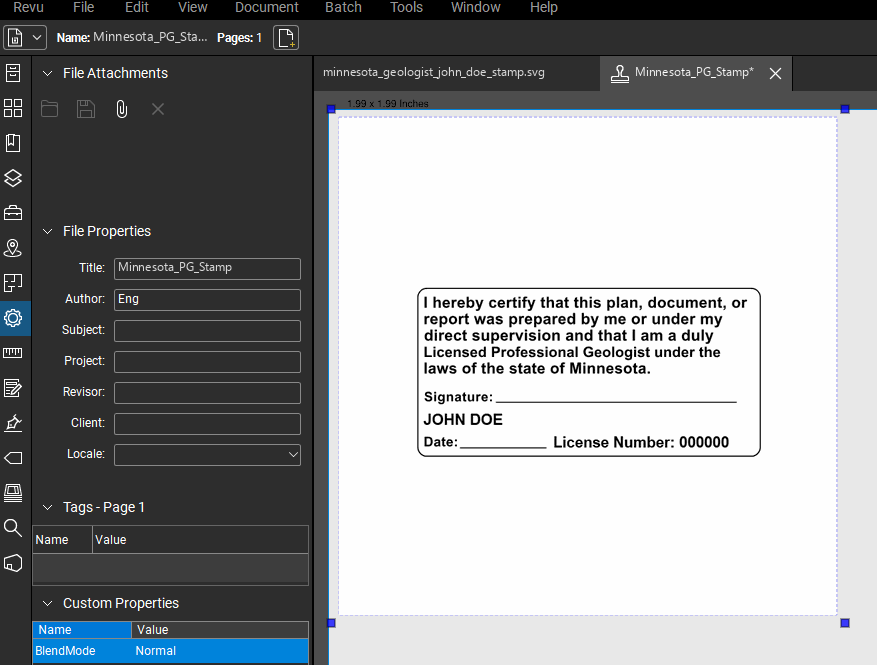Click the Signature line in the stamp

(616, 401)
